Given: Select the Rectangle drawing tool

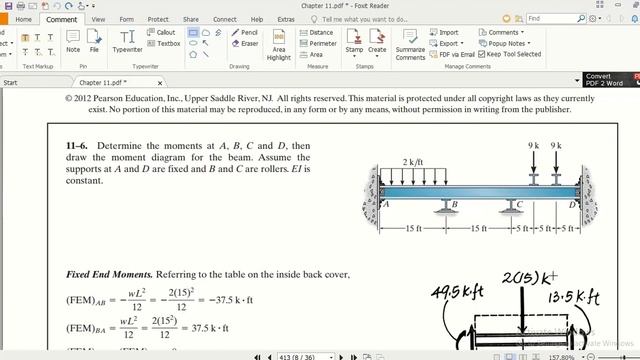Looking at the screenshot, I should (x=193, y=32).
